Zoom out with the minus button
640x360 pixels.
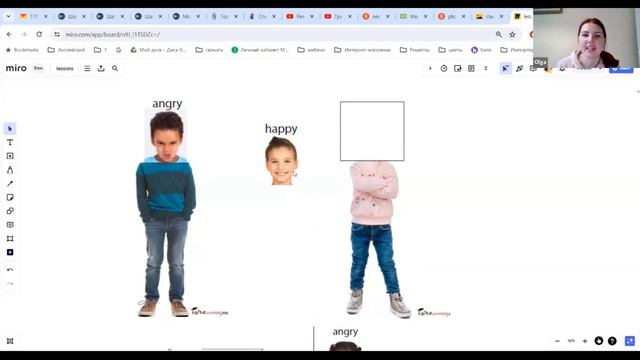pos(558,341)
